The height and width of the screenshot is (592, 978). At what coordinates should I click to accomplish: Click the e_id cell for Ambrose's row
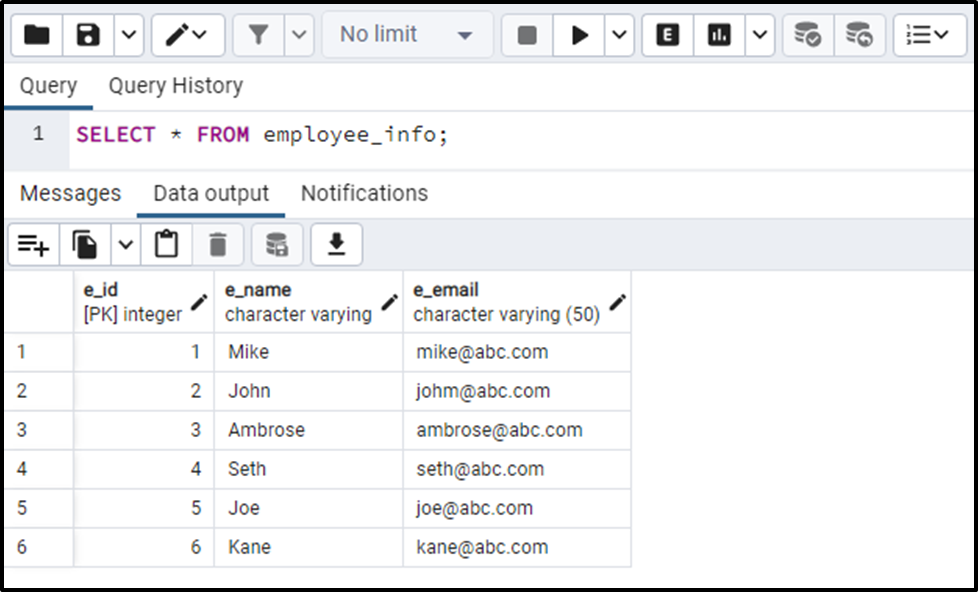(143, 430)
